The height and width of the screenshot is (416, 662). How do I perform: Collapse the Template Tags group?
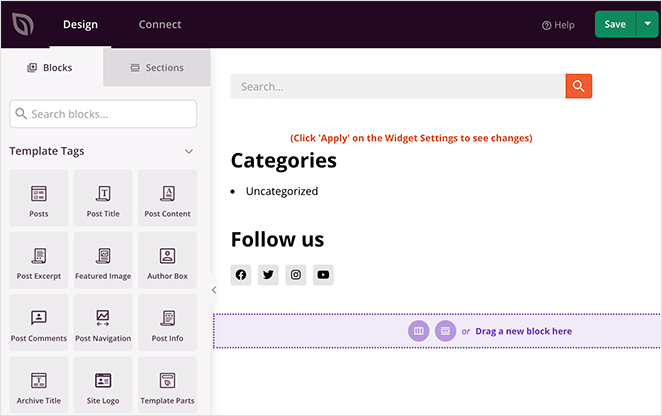click(x=189, y=151)
